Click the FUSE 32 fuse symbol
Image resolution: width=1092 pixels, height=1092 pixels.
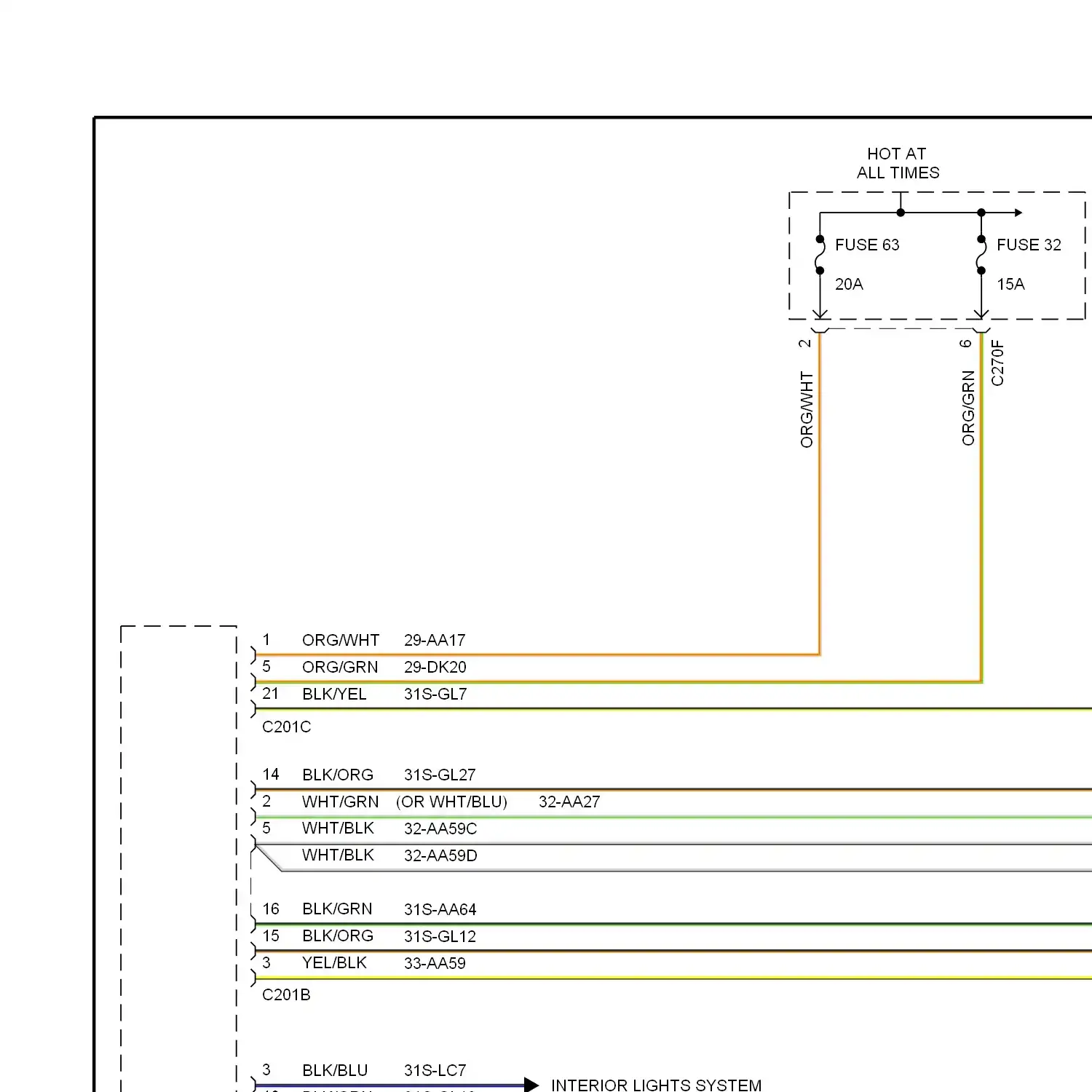point(981,255)
